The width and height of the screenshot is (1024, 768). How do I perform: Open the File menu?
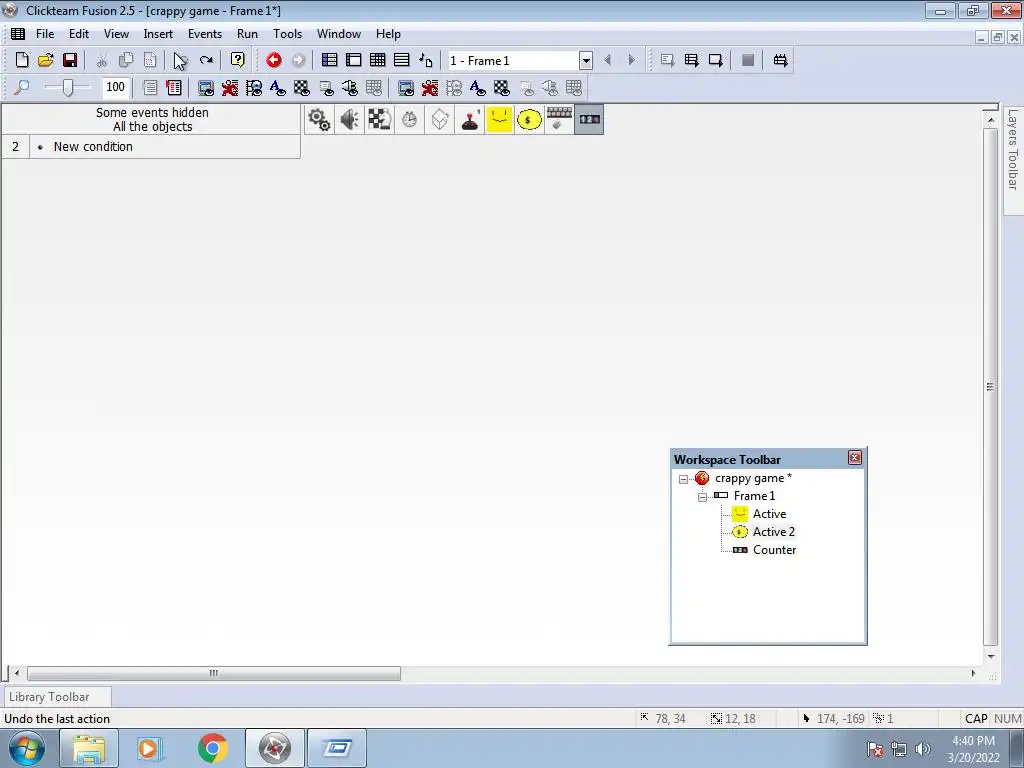44,34
